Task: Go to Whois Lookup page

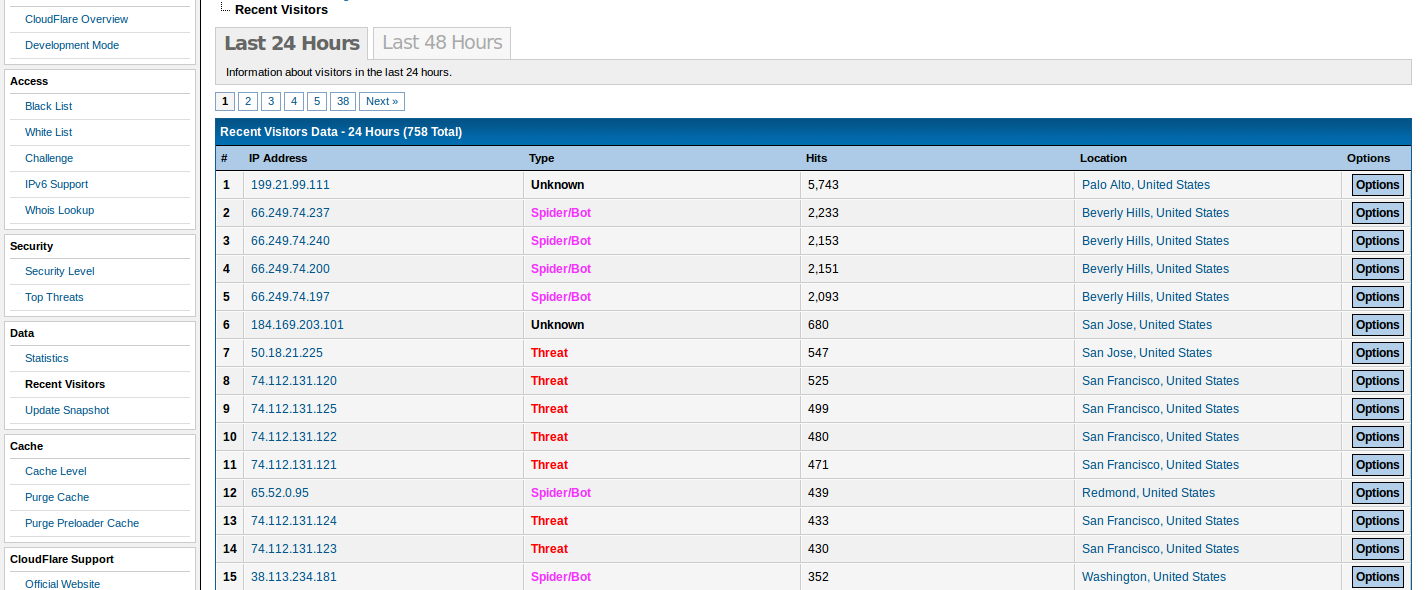Action: pos(59,210)
